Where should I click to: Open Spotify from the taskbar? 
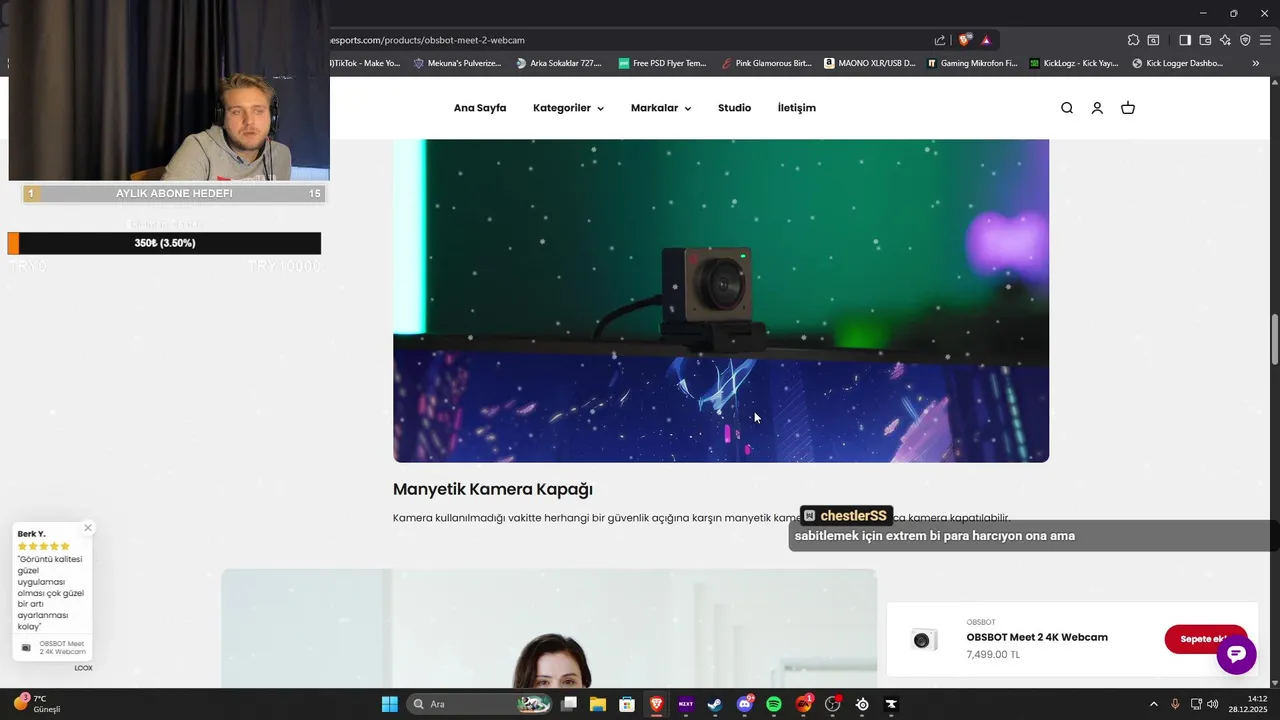tap(774, 704)
